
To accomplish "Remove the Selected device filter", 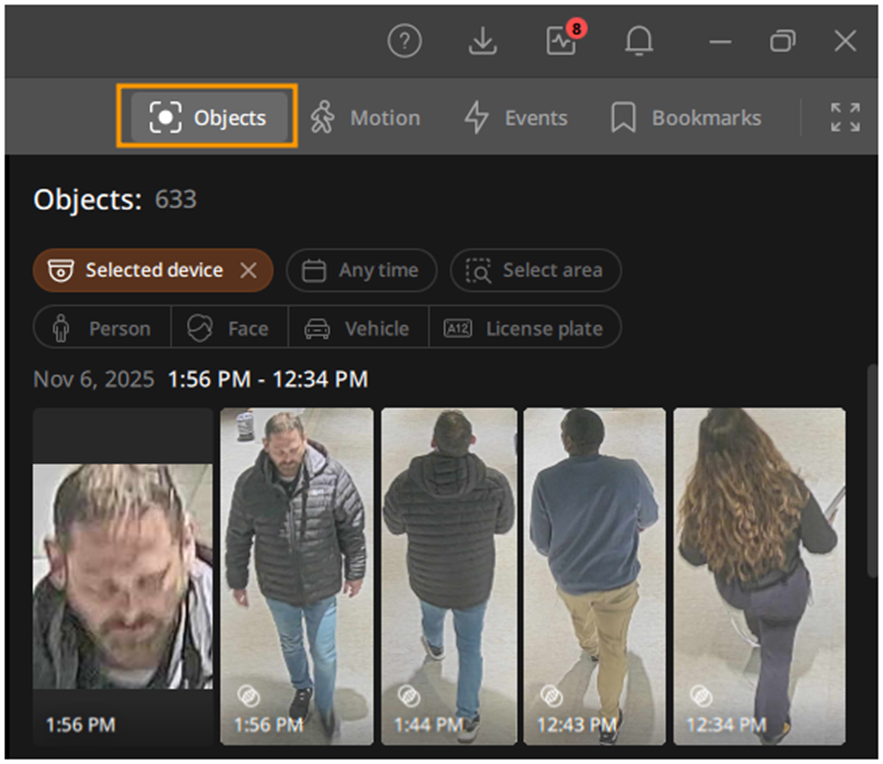I will pos(249,271).
